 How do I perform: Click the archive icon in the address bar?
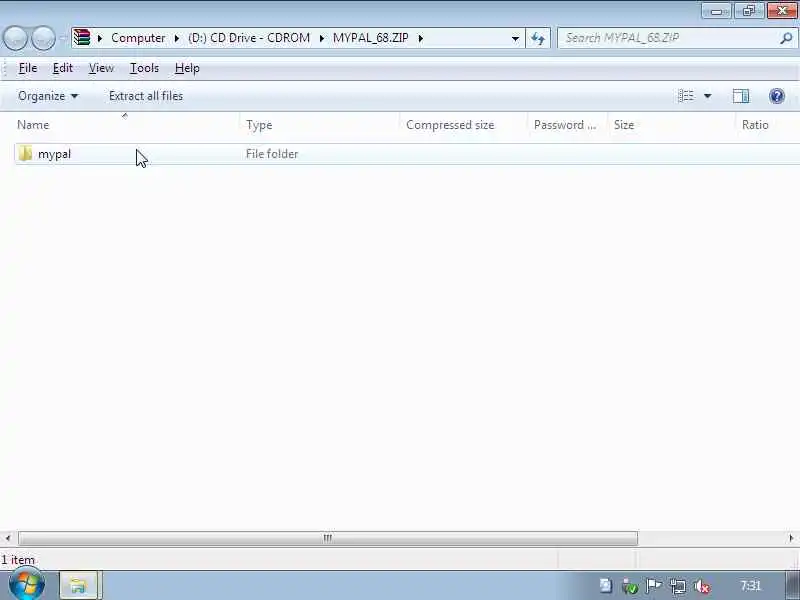click(82, 38)
